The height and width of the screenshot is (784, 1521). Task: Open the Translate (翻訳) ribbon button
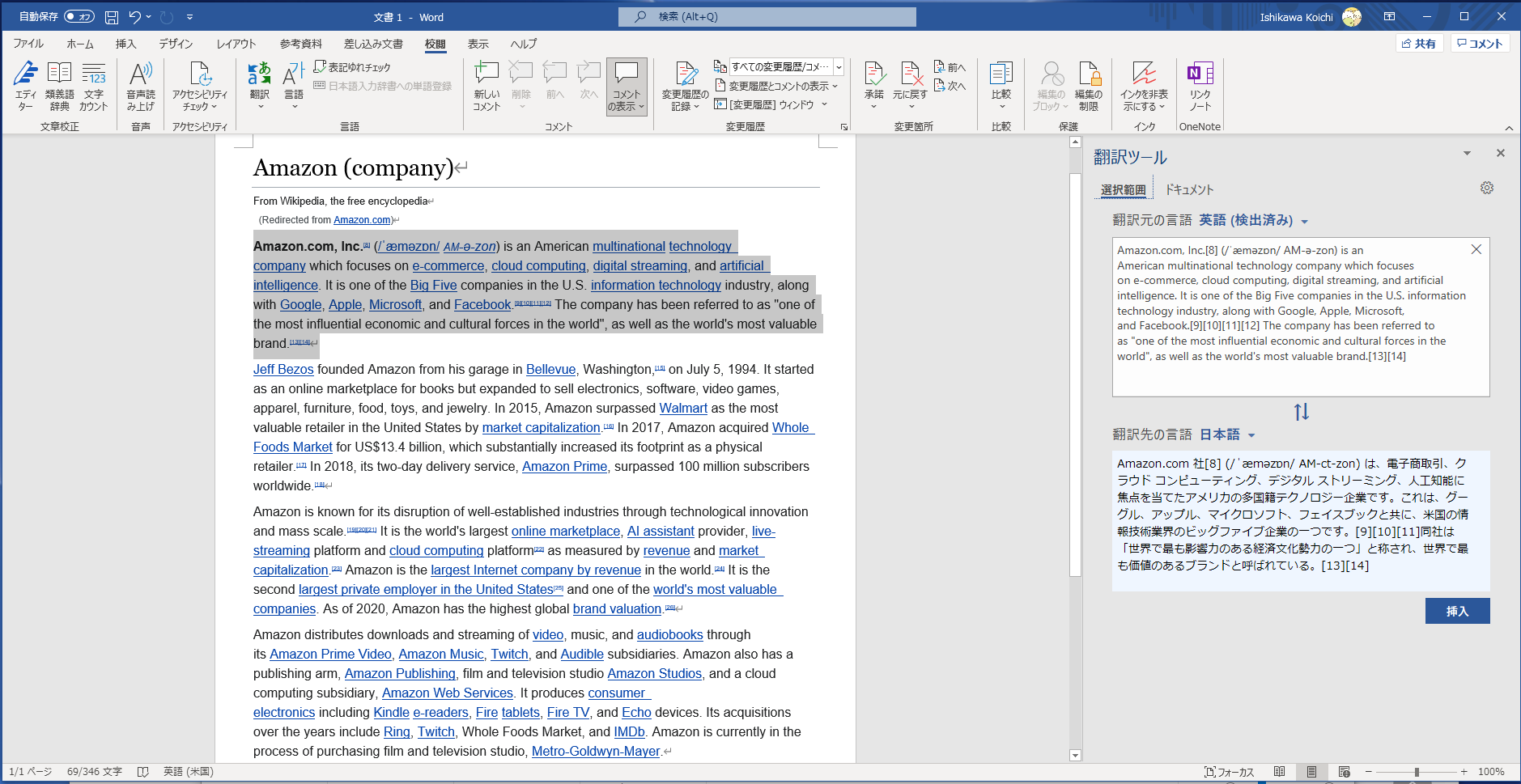pyautogui.click(x=260, y=86)
